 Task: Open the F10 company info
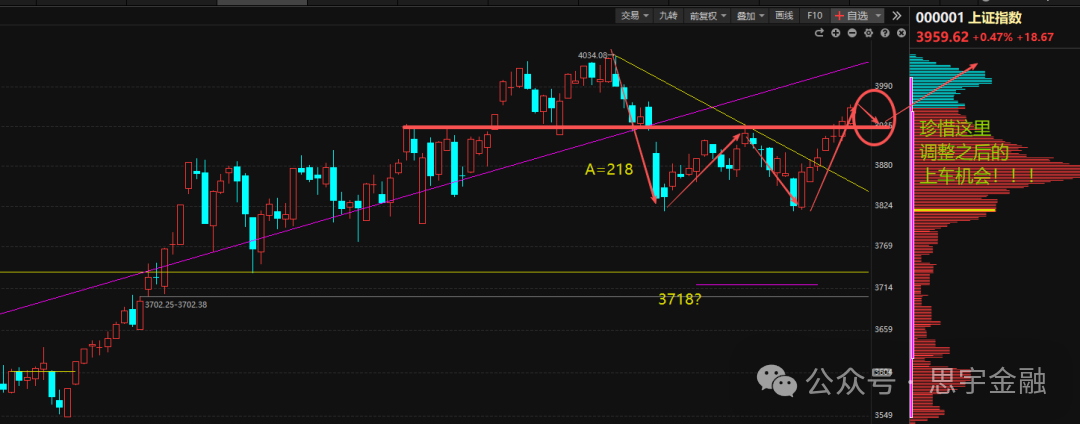click(x=815, y=16)
